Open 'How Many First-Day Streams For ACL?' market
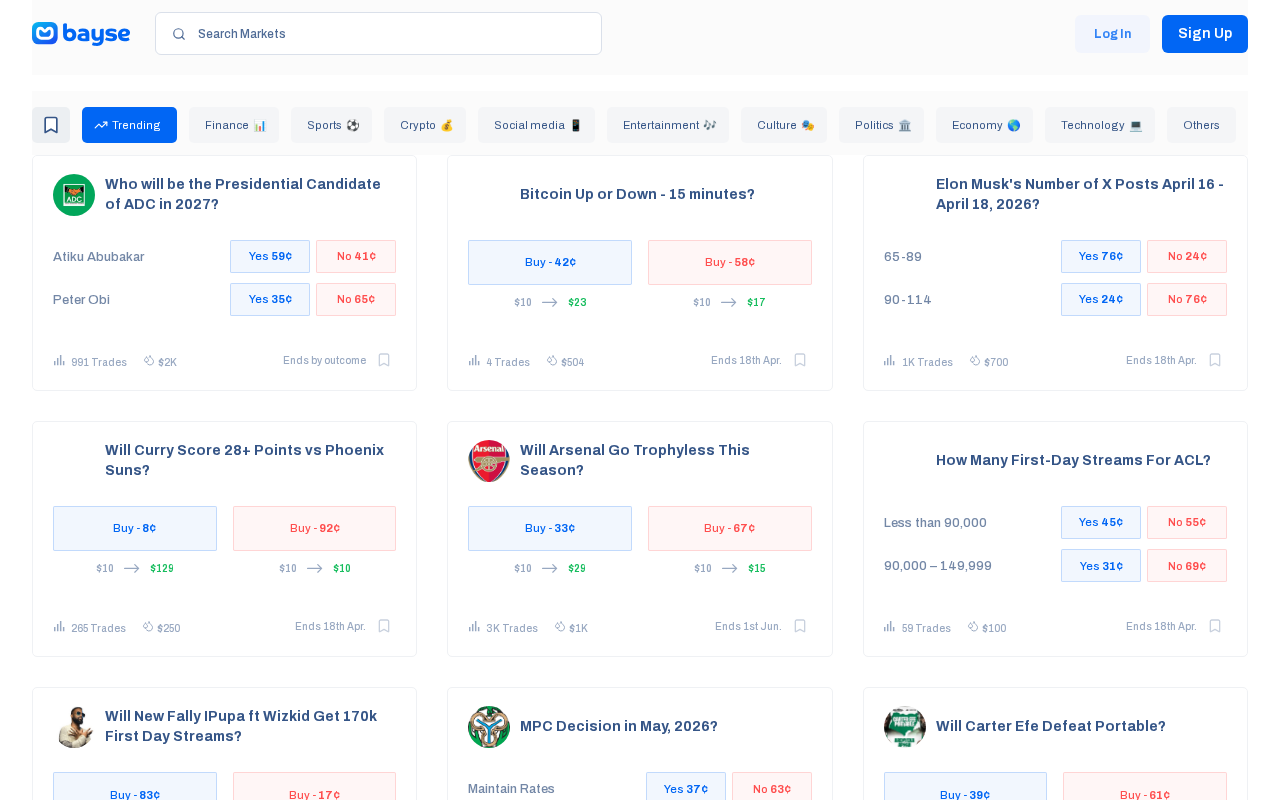Screen dimensions: 1280x800 [1073, 461]
